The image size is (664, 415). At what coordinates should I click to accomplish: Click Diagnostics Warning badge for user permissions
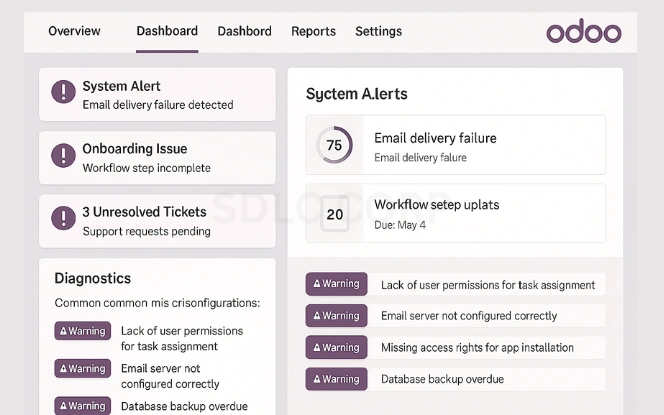pyautogui.click(x=83, y=331)
